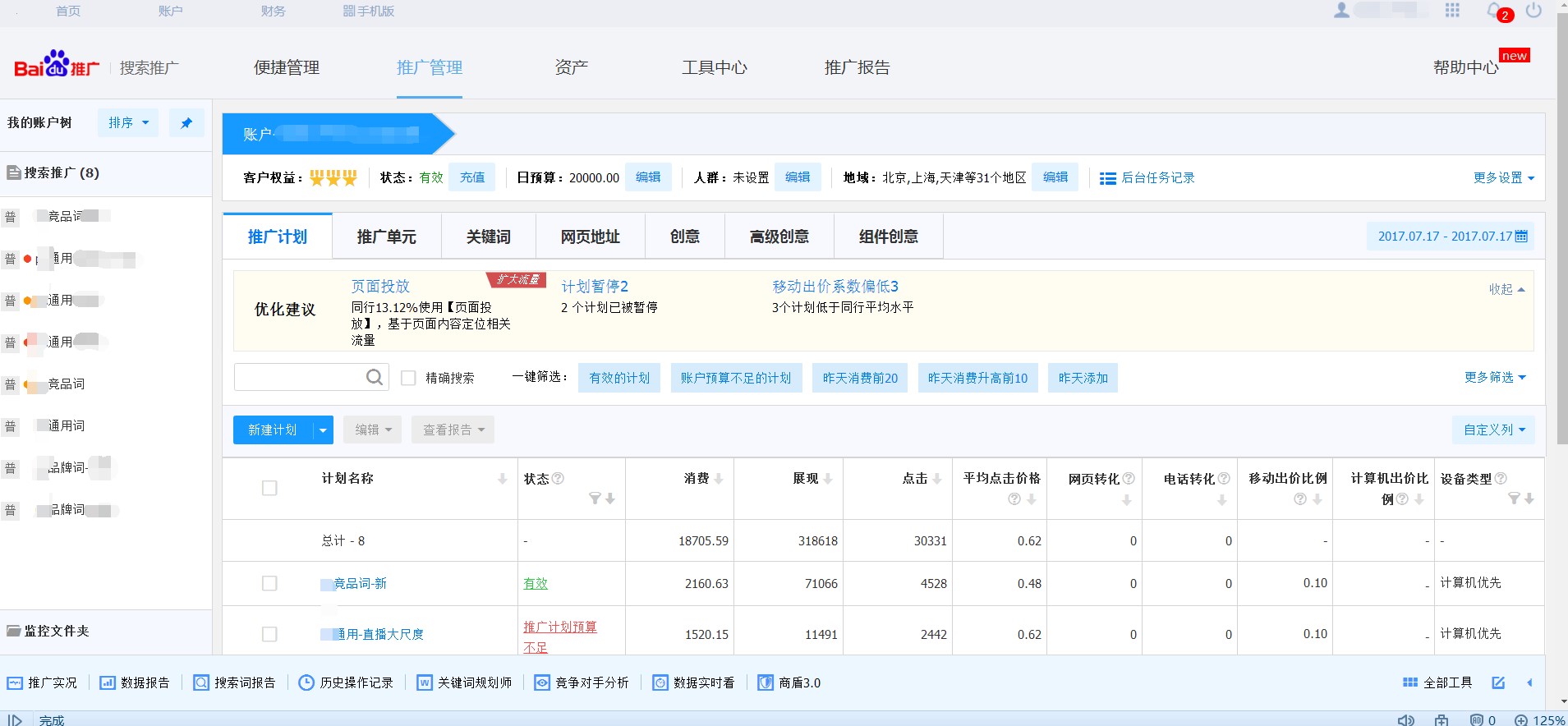
Task: Open 搜索词报告 tool
Action: tap(235, 682)
